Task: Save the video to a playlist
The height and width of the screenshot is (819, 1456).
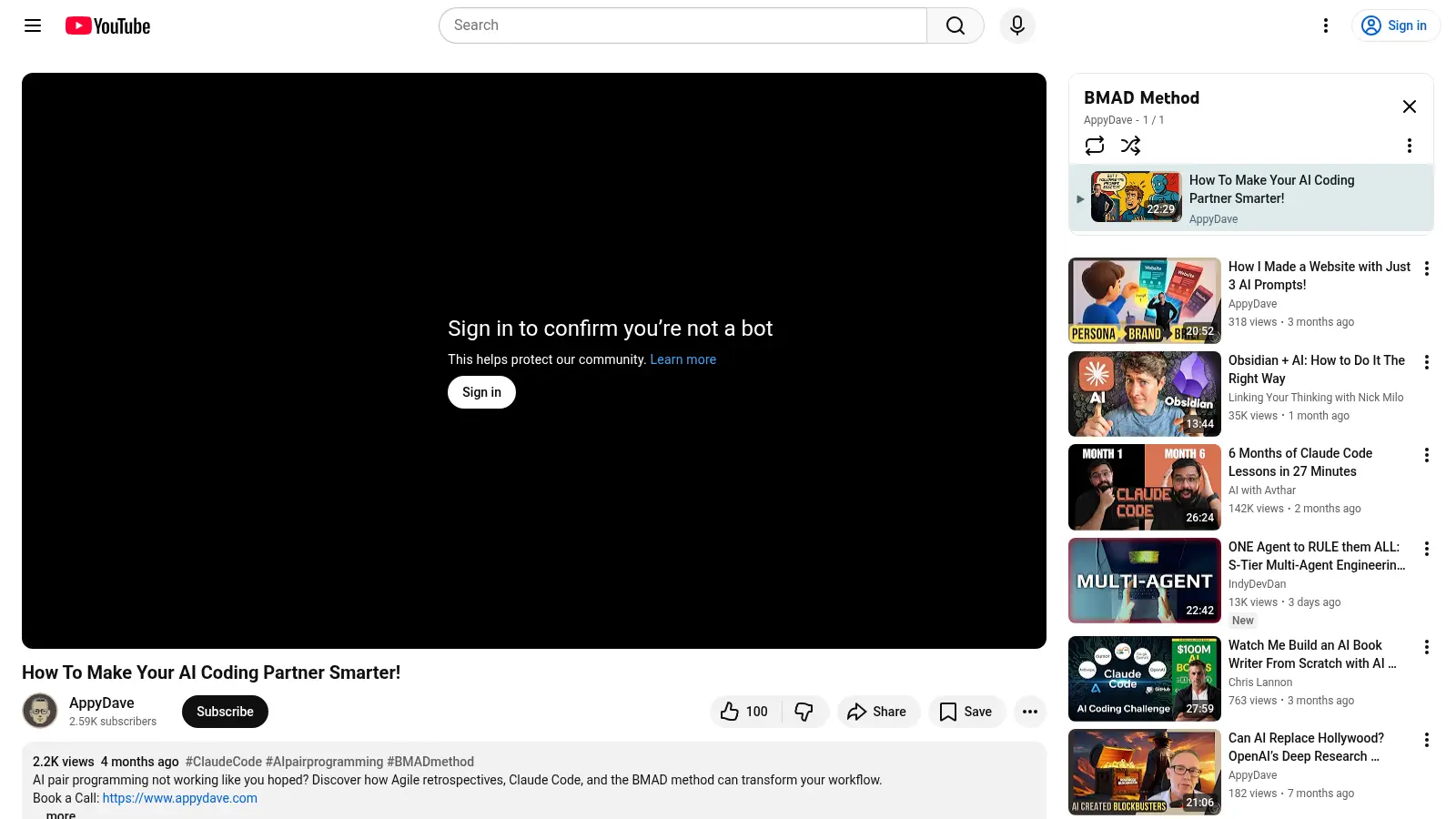Action: tap(966, 712)
